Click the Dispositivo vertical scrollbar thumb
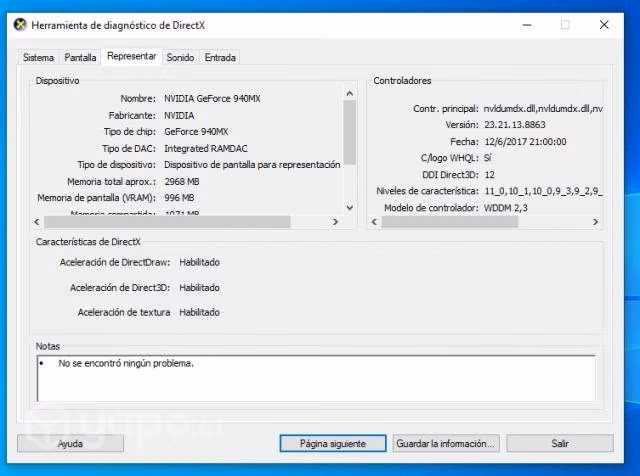 click(349, 132)
